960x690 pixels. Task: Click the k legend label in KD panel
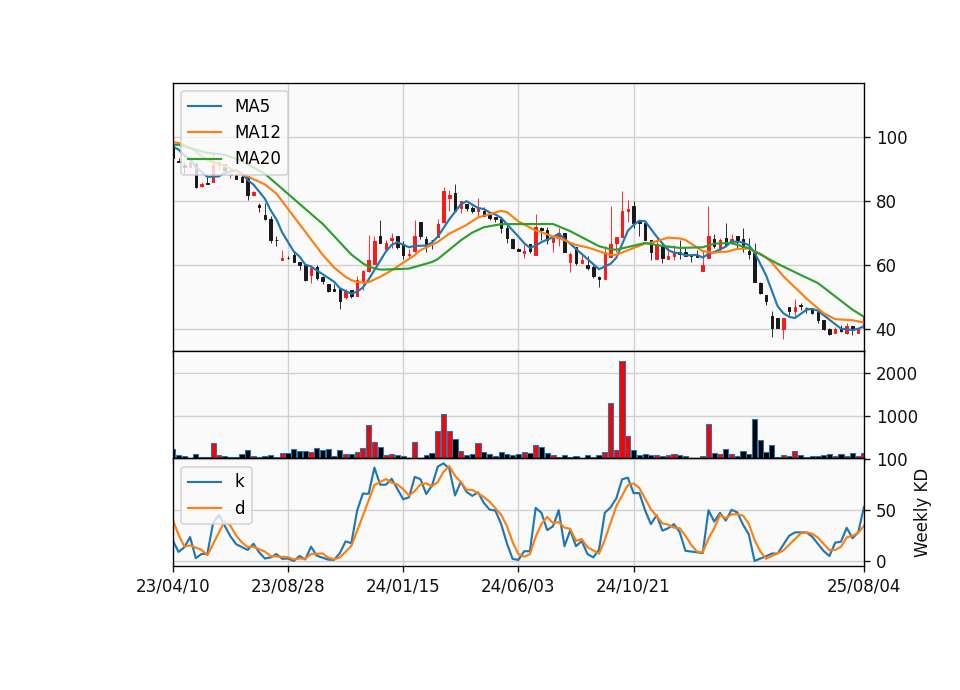(x=239, y=481)
